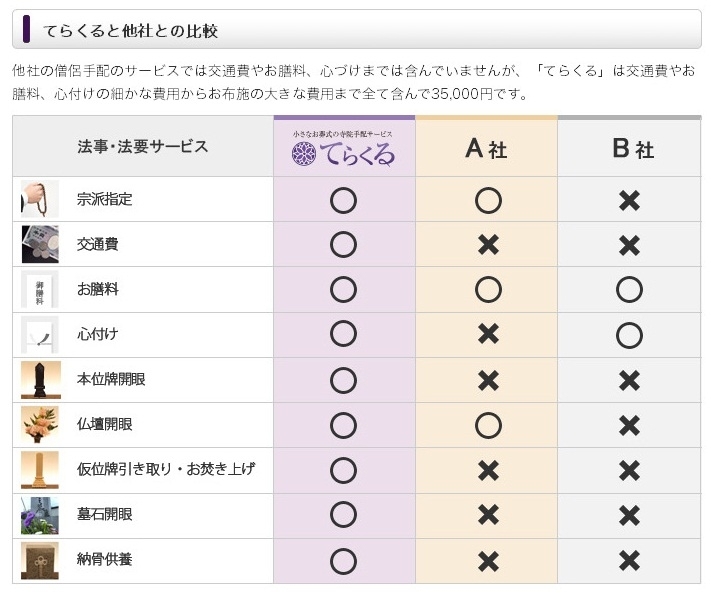Click the money thumbnail beside 交通費
The image size is (711, 593).
click(x=40, y=244)
